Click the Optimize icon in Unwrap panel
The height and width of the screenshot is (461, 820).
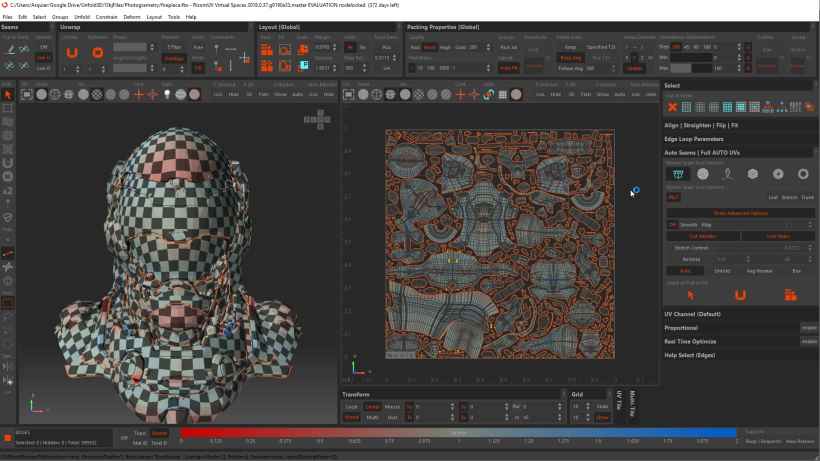pyautogui.click(x=97, y=52)
